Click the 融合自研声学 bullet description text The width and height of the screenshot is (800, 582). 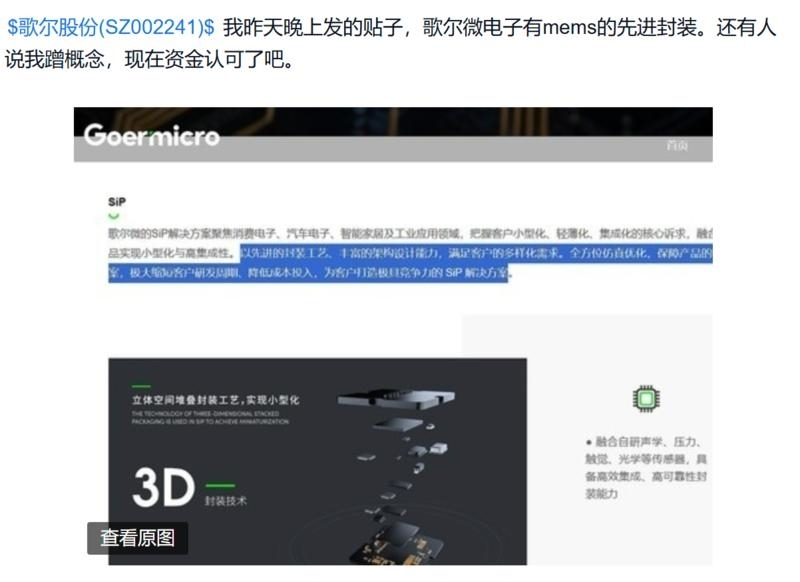646,468
